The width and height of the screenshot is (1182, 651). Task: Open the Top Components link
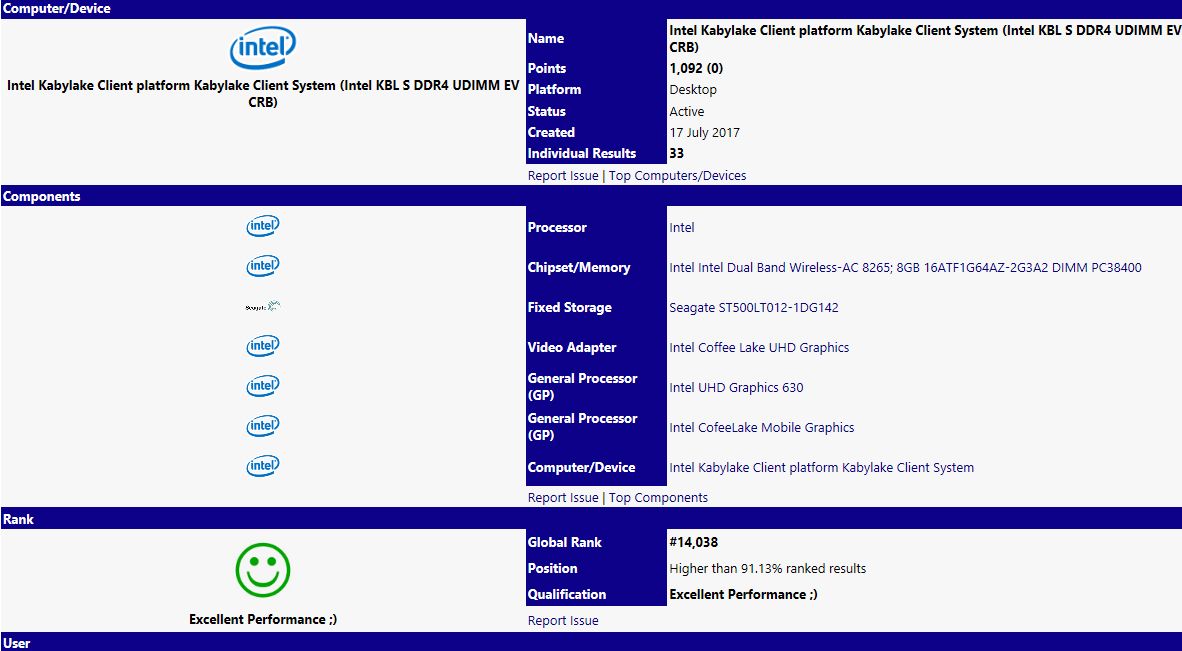(659, 497)
